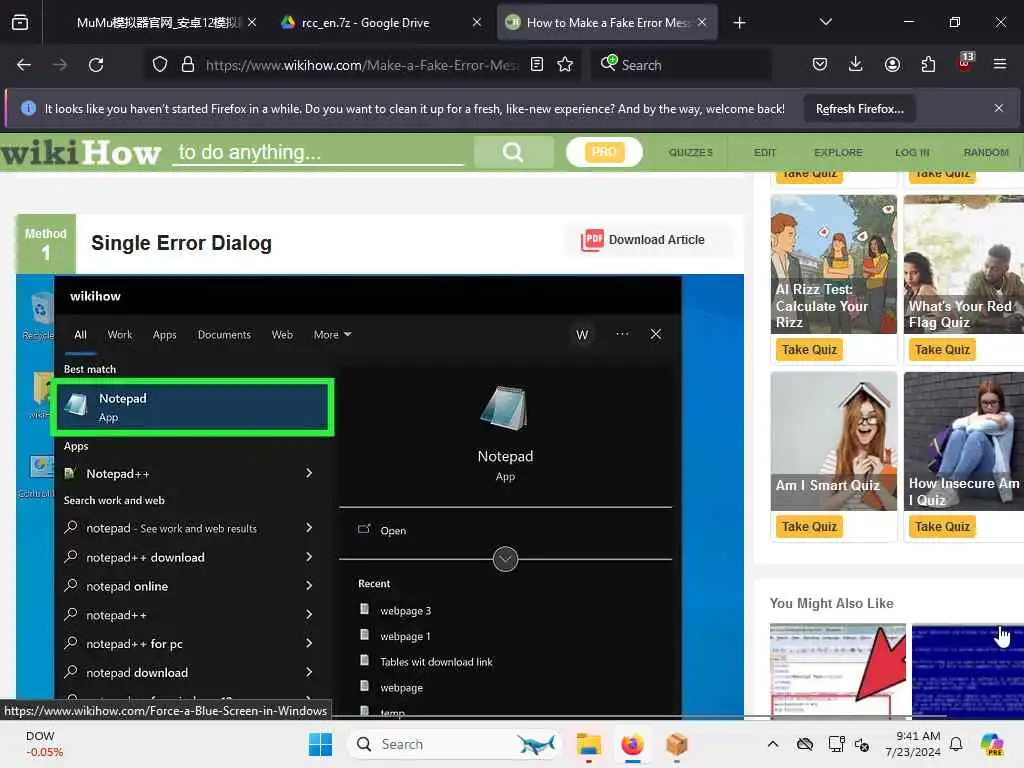Open File Explorer from the taskbar
The width and height of the screenshot is (1024, 768).
pyautogui.click(x=588, y=744)
